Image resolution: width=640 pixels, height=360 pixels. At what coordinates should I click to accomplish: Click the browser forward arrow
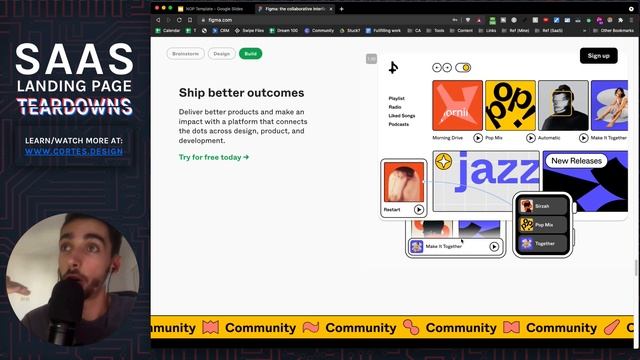point(169,20)
